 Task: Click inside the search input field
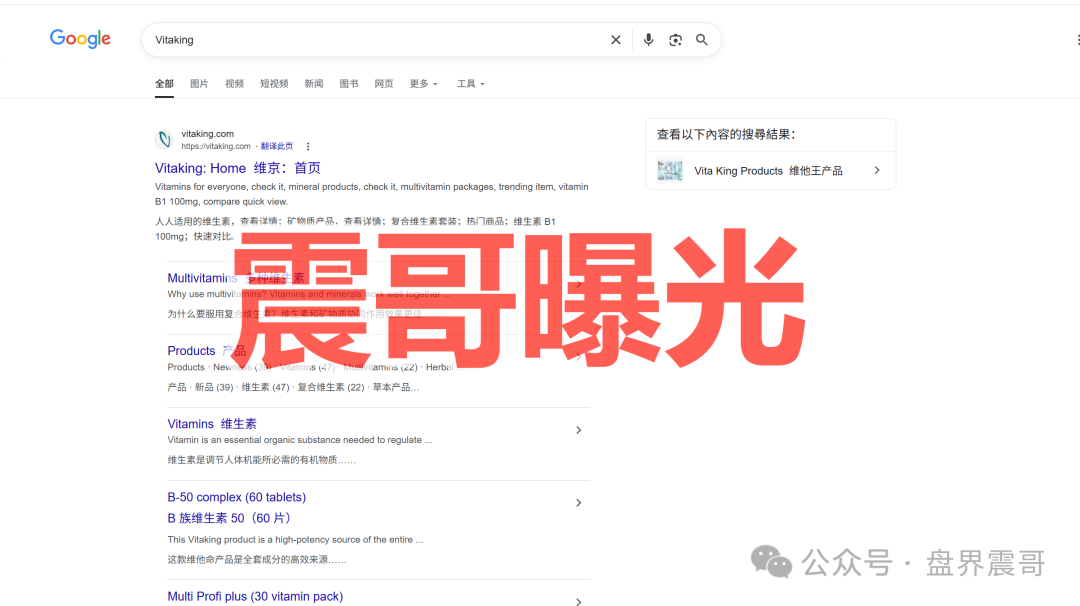(350, 39)
